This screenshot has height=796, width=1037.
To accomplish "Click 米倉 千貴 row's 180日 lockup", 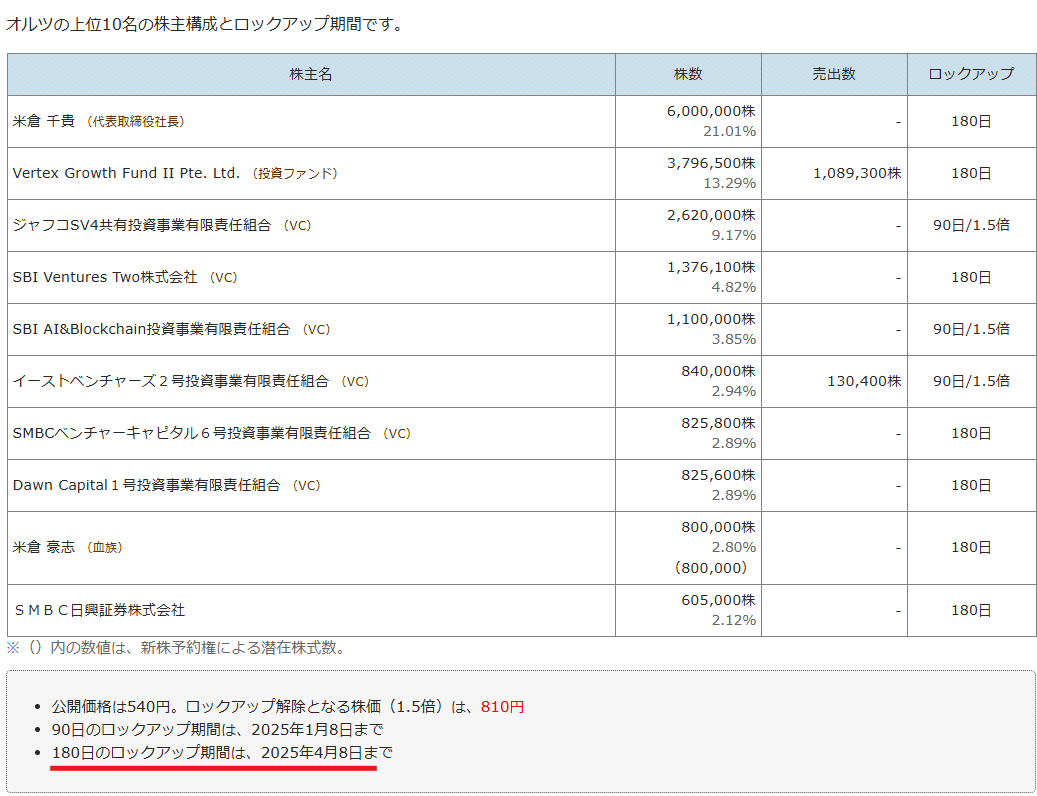I will pyautogui.click(x=971, y=122).
